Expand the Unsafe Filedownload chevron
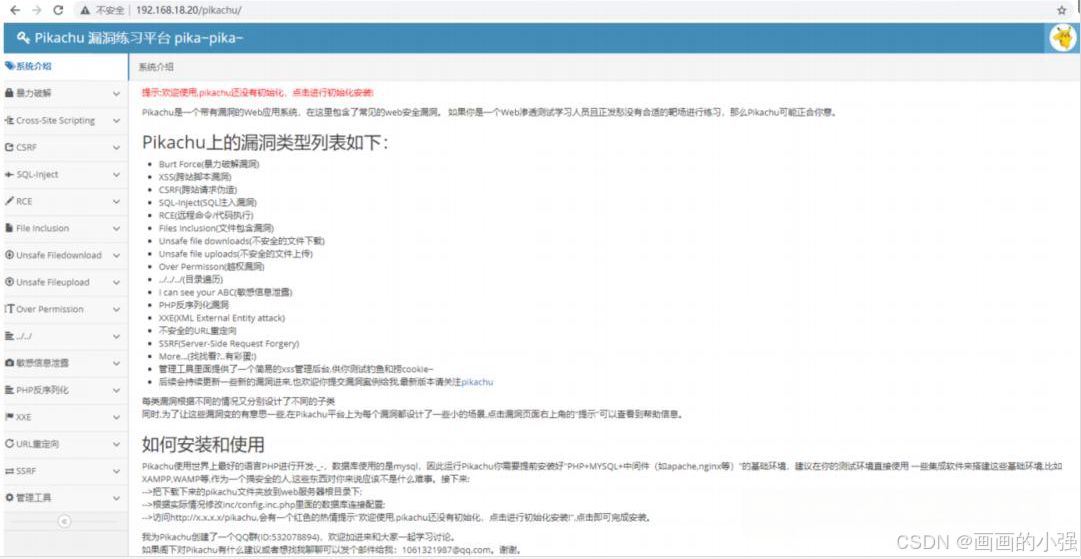The image size is (1081, 559). click(x=117, y=255)
